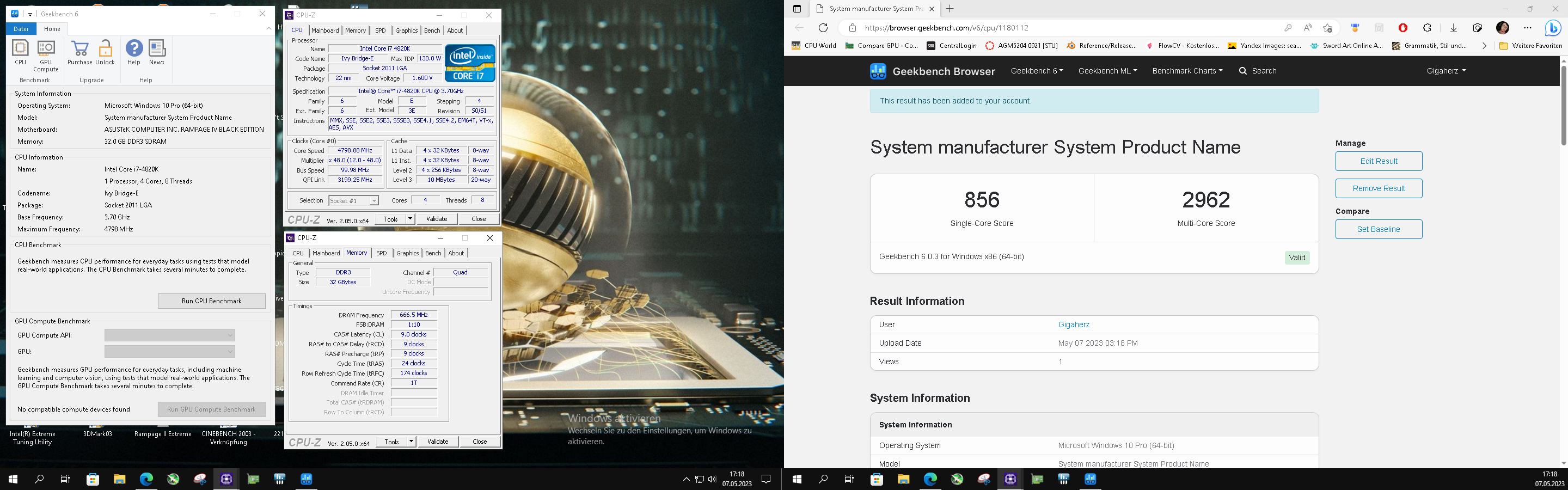Image resolution: width=1568 pixels, height=490 pixels.
Task: Expand the Tools dropdown arrow in CPU-Z Processor window
Action: tap(411, 218)
